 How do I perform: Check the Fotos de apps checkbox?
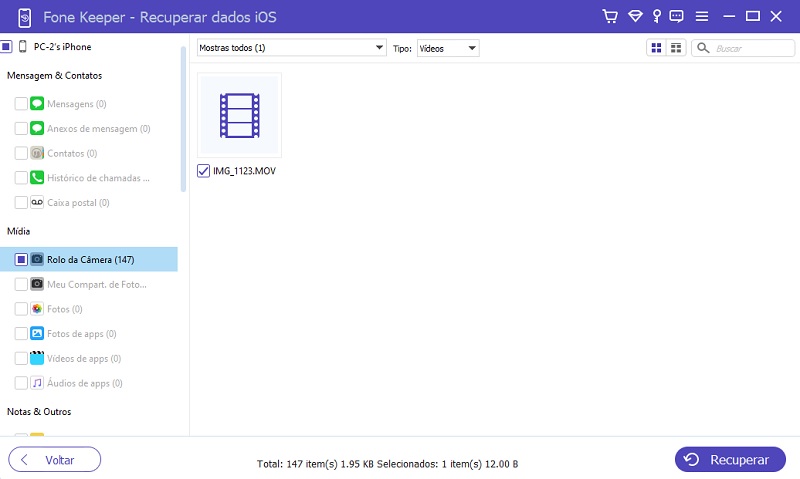click(21, 334)
